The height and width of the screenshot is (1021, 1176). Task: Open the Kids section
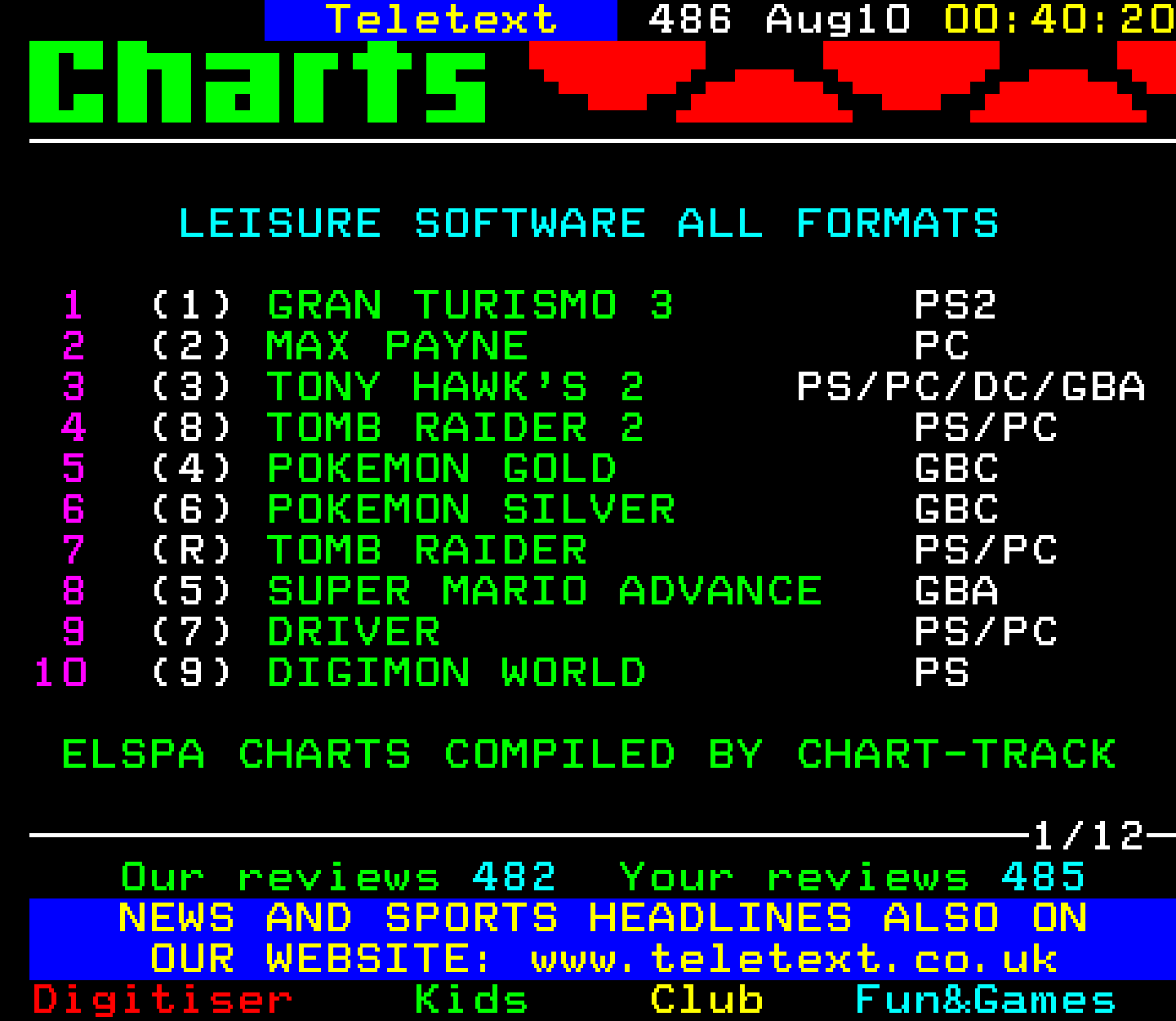tap(470, 998)
